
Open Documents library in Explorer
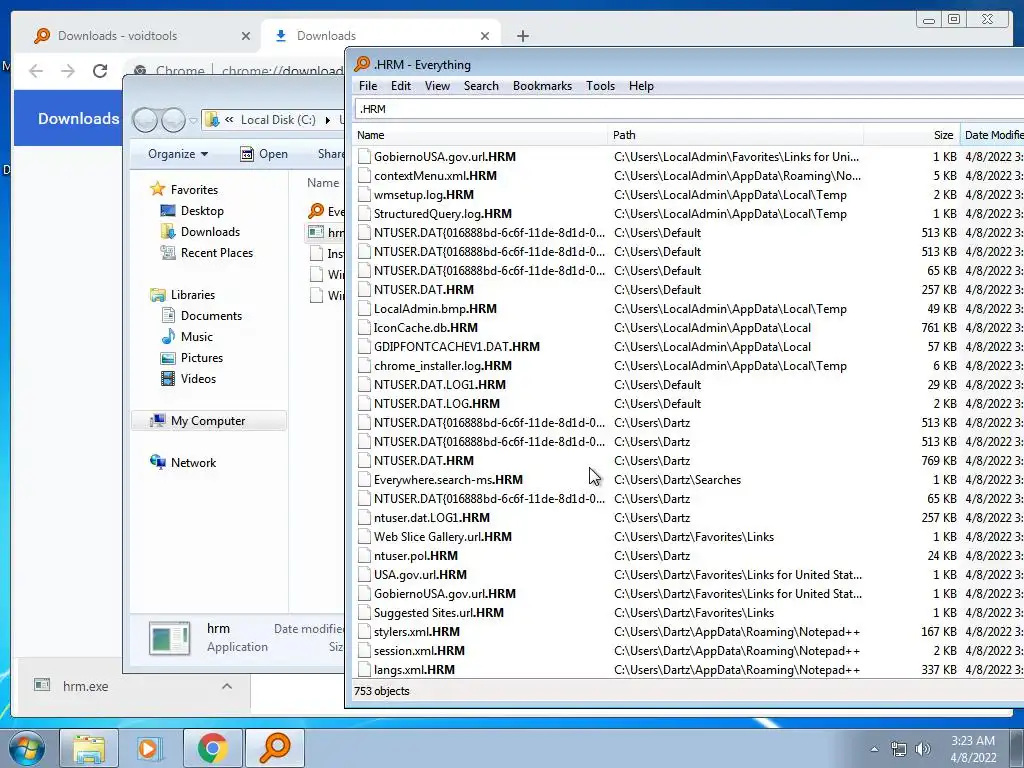pos(211,316)
